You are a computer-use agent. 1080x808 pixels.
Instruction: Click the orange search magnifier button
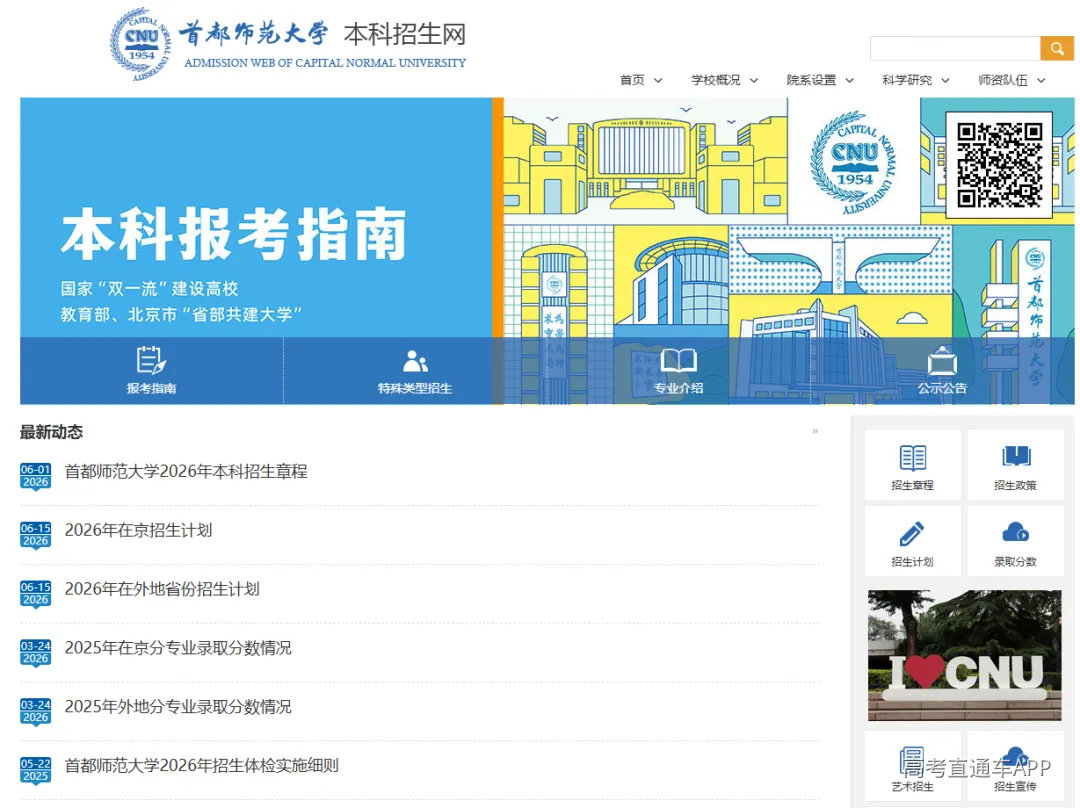coord(1057,49)
